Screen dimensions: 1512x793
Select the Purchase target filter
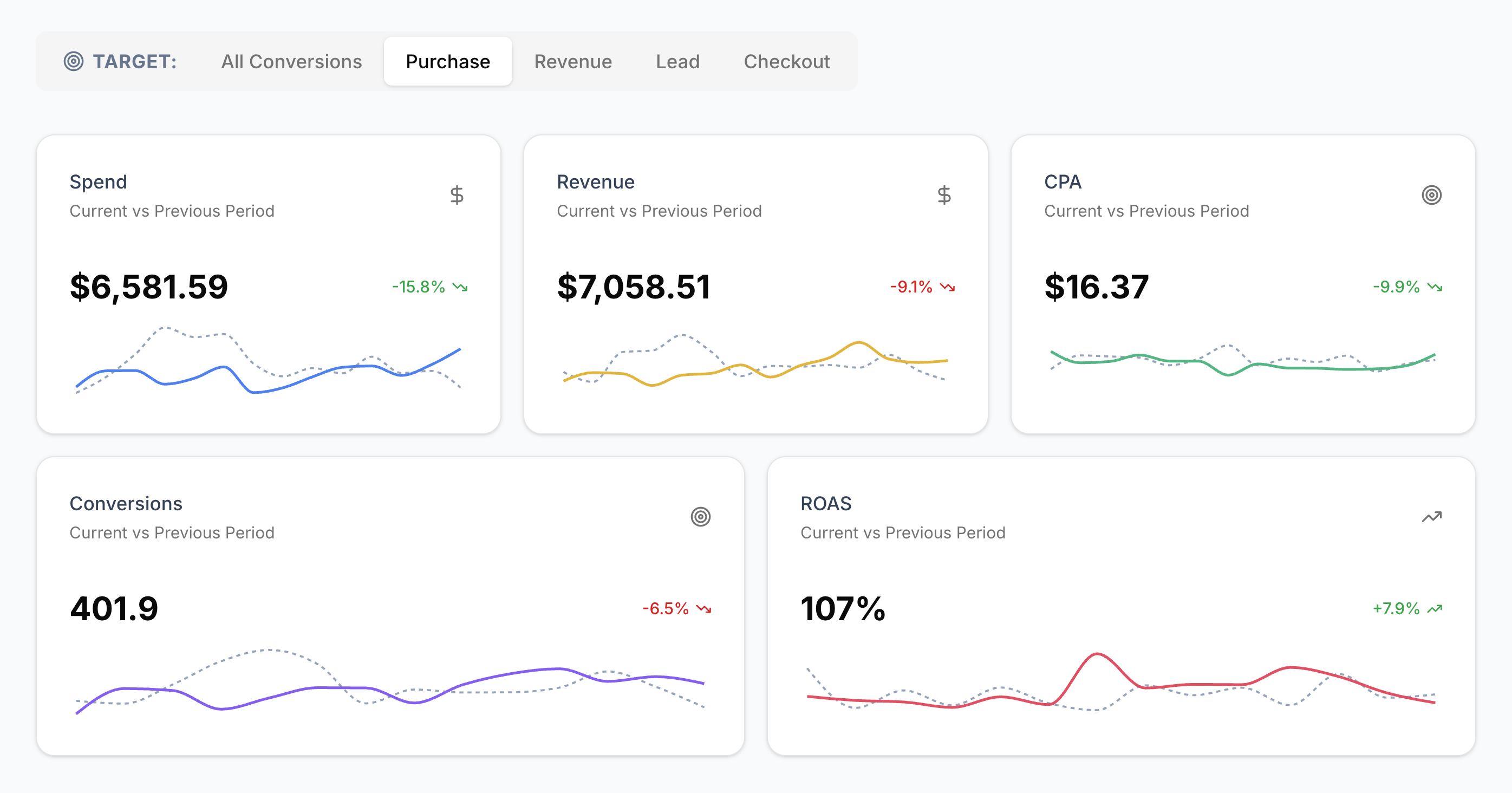click(x=448, y=61)
